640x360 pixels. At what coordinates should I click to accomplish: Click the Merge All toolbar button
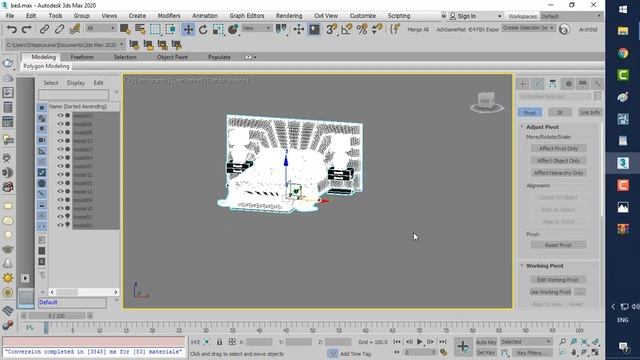pyautogui.click(x=418, y=29)
